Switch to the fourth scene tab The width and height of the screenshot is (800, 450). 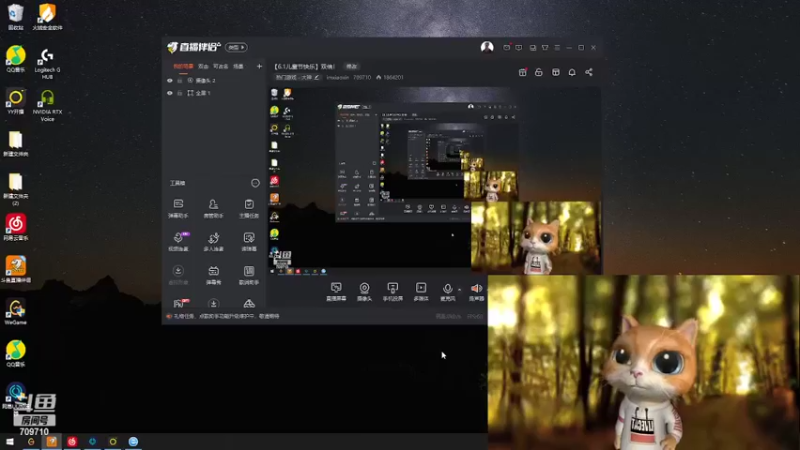(238, 66)
